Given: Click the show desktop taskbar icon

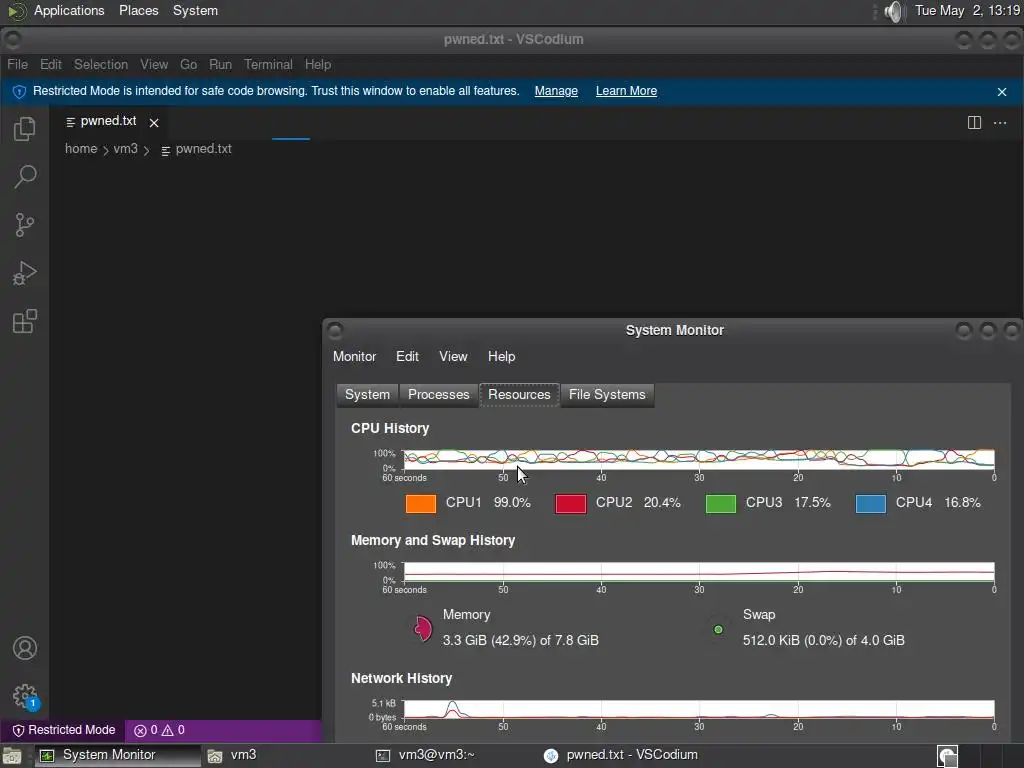Looking at the screenshot, I should 12,756.
